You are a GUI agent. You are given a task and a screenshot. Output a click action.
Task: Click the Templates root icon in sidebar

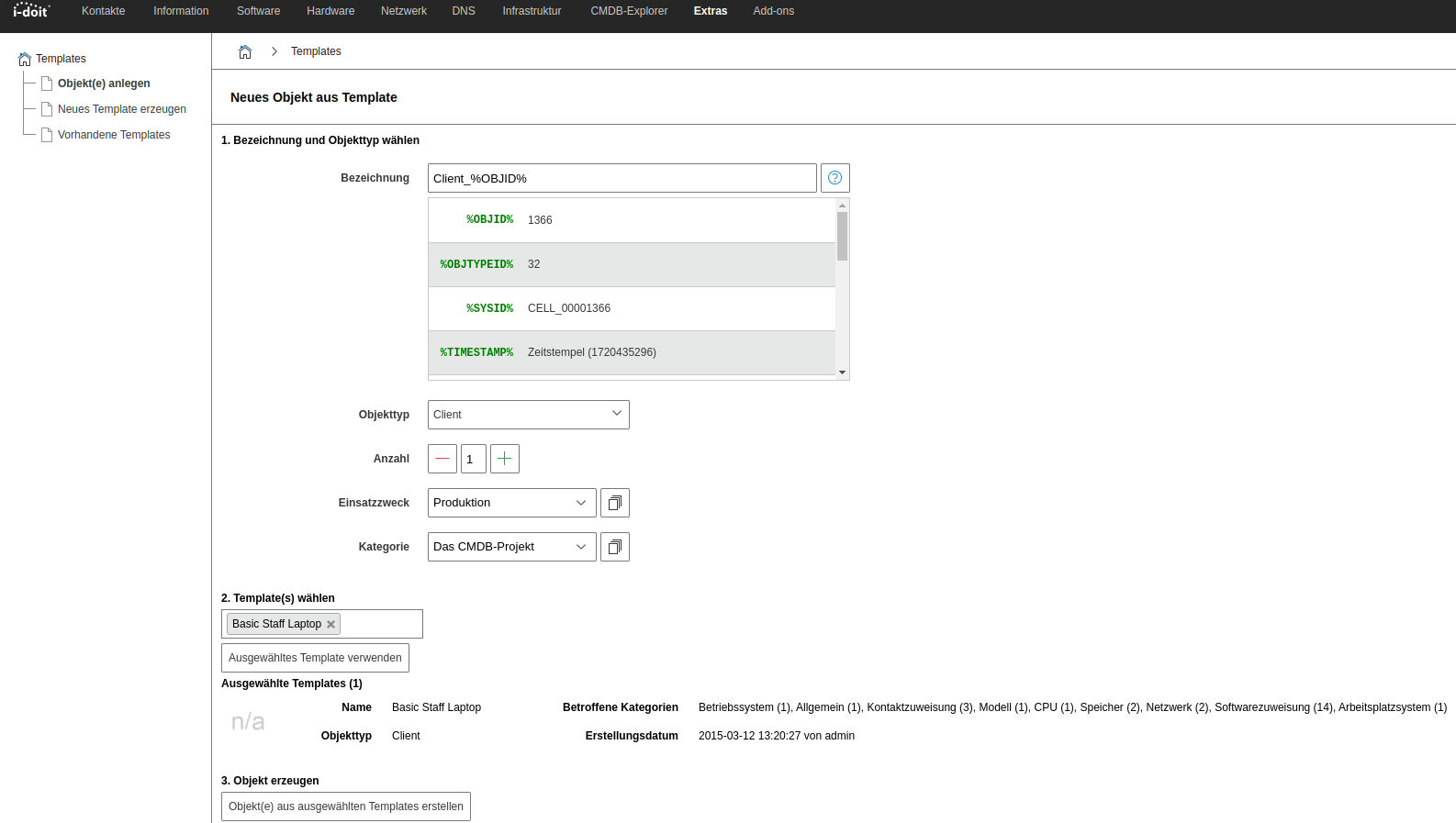tap(25, 59)
